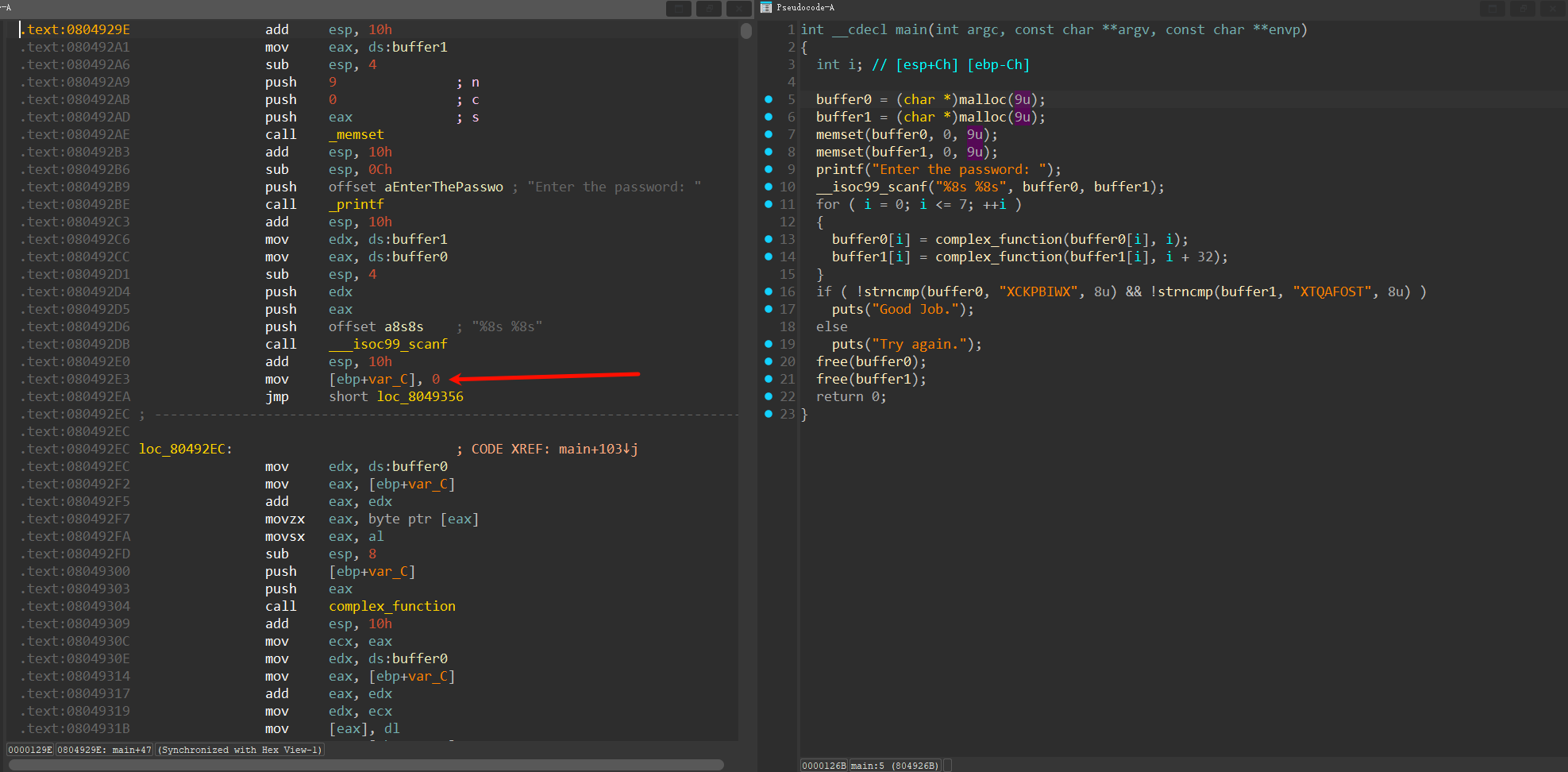This screenshot has width=1568, height=772.
Task: Click '__isoc99_scanf' in pseudocode line 10
Action: (x=872, y=187)
